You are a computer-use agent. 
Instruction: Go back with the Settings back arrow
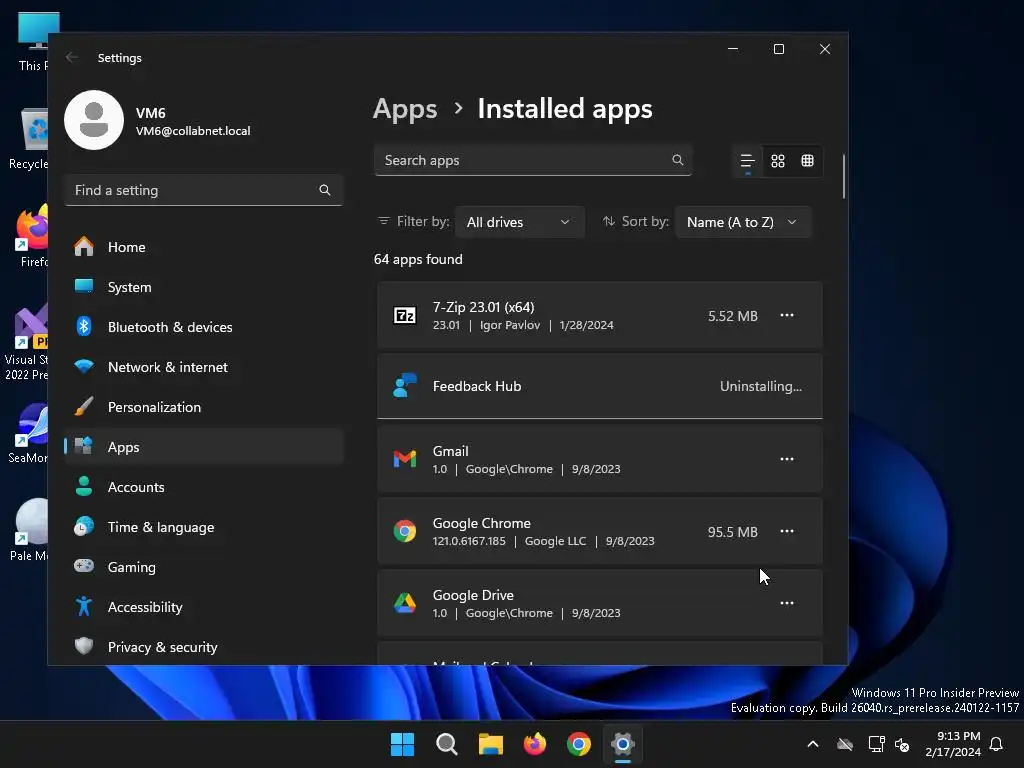[x=72, y=57]
